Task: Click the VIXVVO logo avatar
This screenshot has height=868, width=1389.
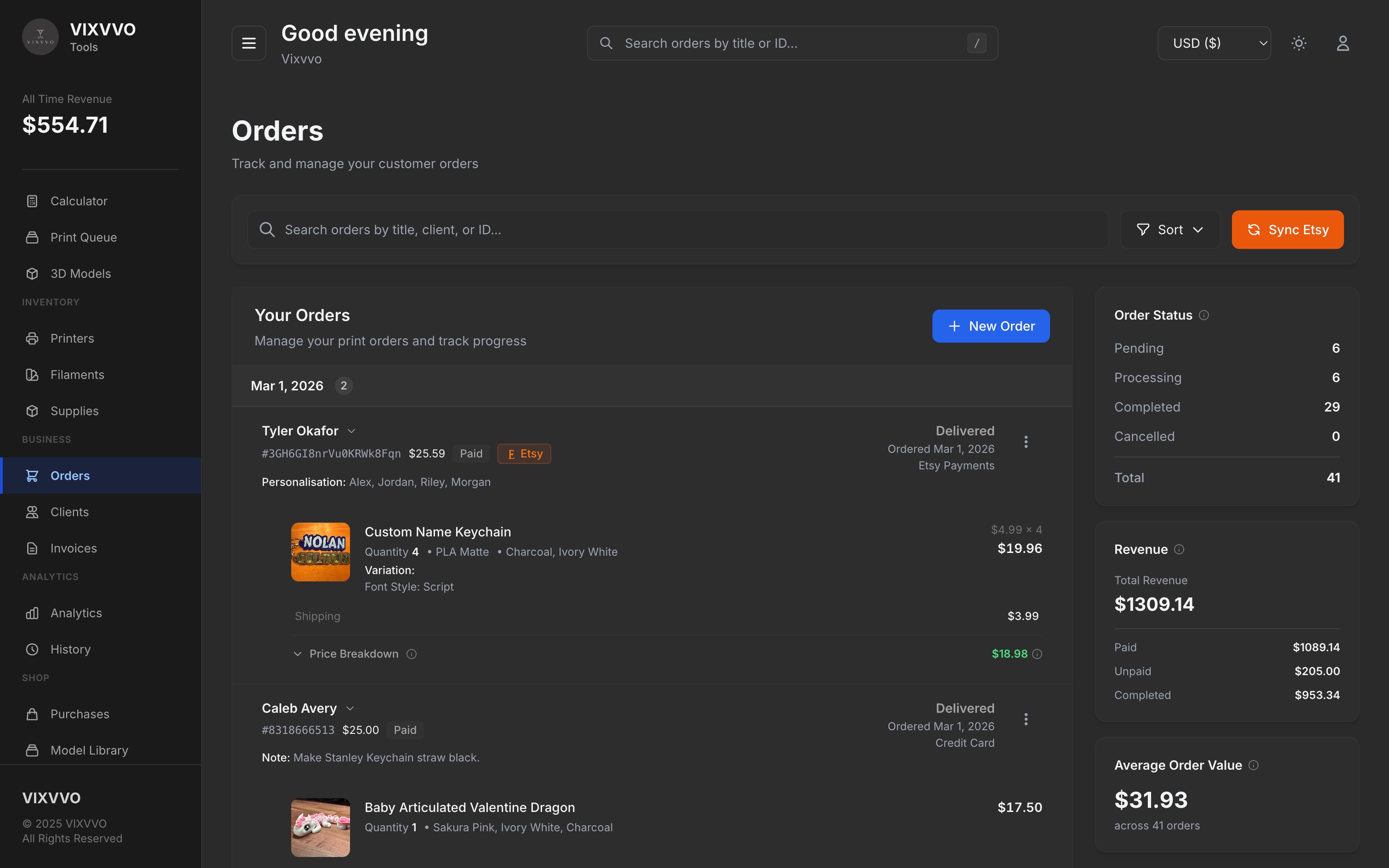Action: (40, 37)
